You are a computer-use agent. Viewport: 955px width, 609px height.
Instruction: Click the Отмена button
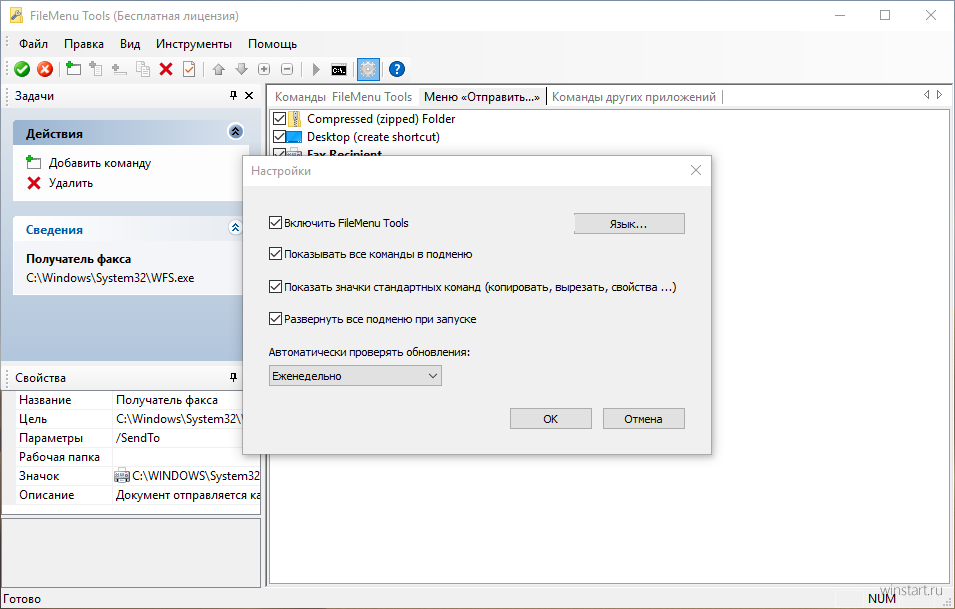point(643,418)
